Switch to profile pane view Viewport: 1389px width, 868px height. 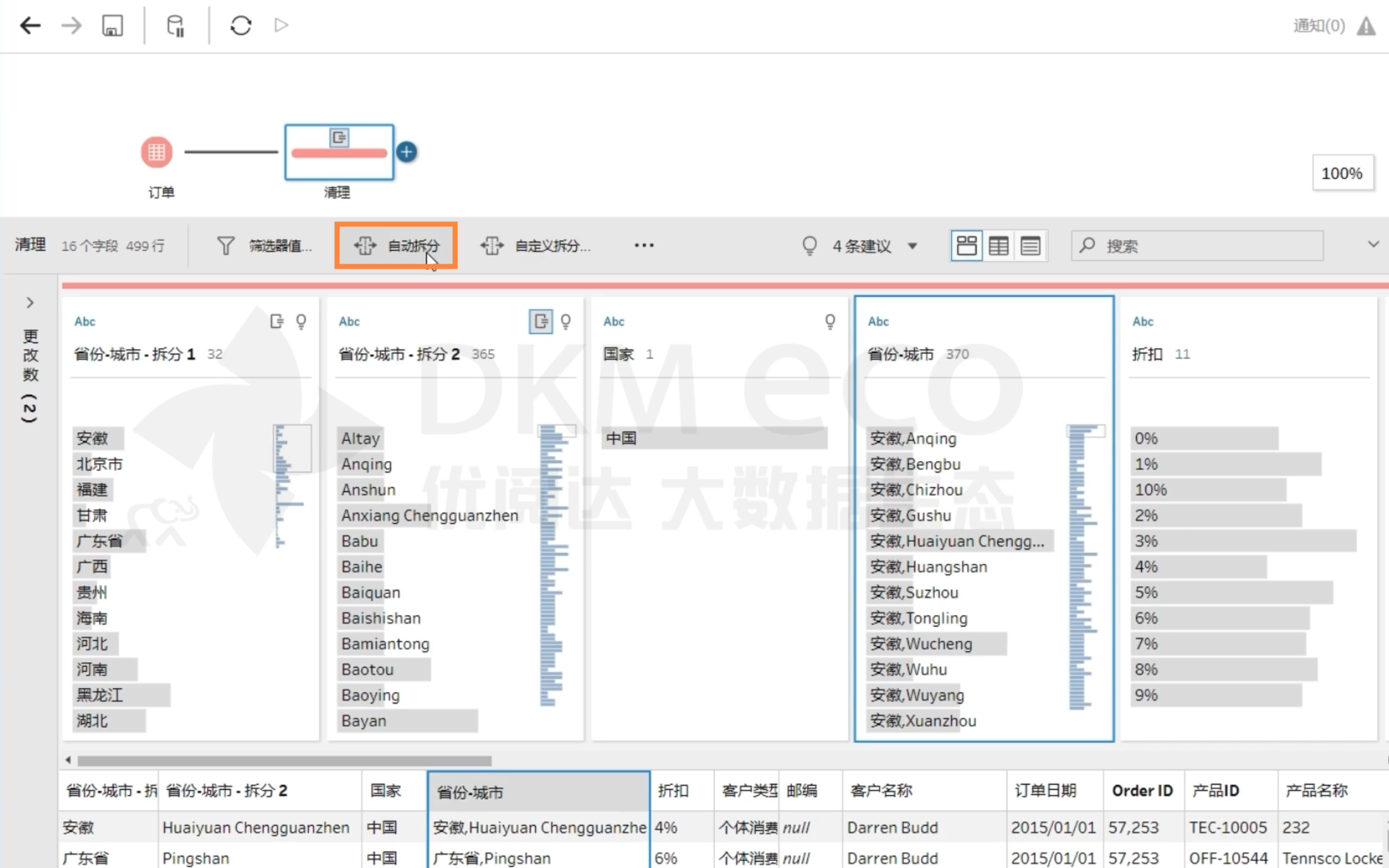[x=966, y=245]
